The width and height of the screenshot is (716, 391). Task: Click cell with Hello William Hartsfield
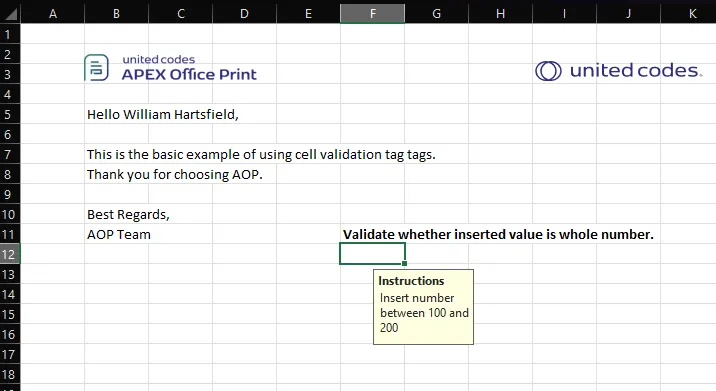[x=163, y=114]
